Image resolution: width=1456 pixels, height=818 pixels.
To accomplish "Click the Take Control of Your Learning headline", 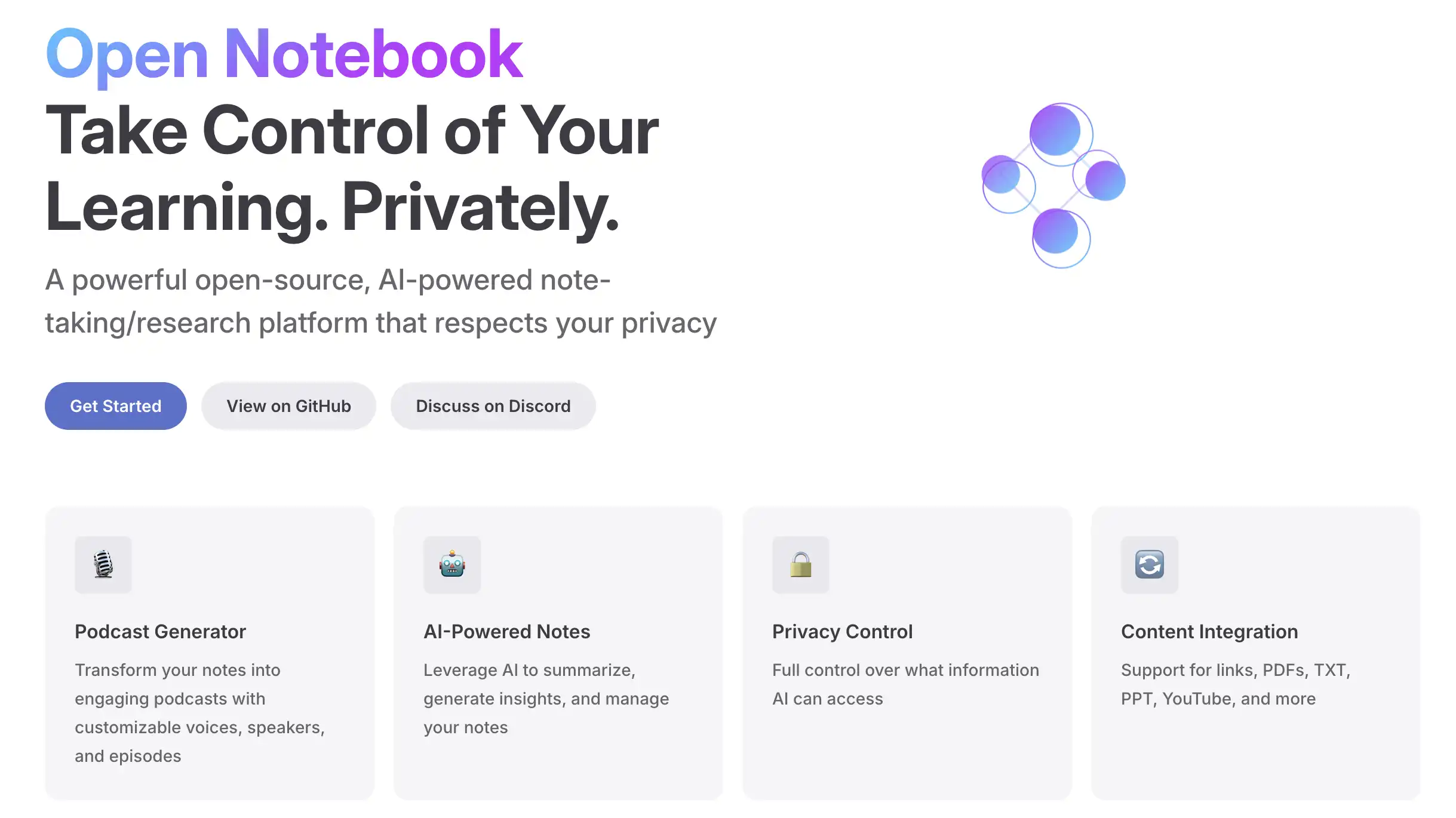I will click(352, 168).
